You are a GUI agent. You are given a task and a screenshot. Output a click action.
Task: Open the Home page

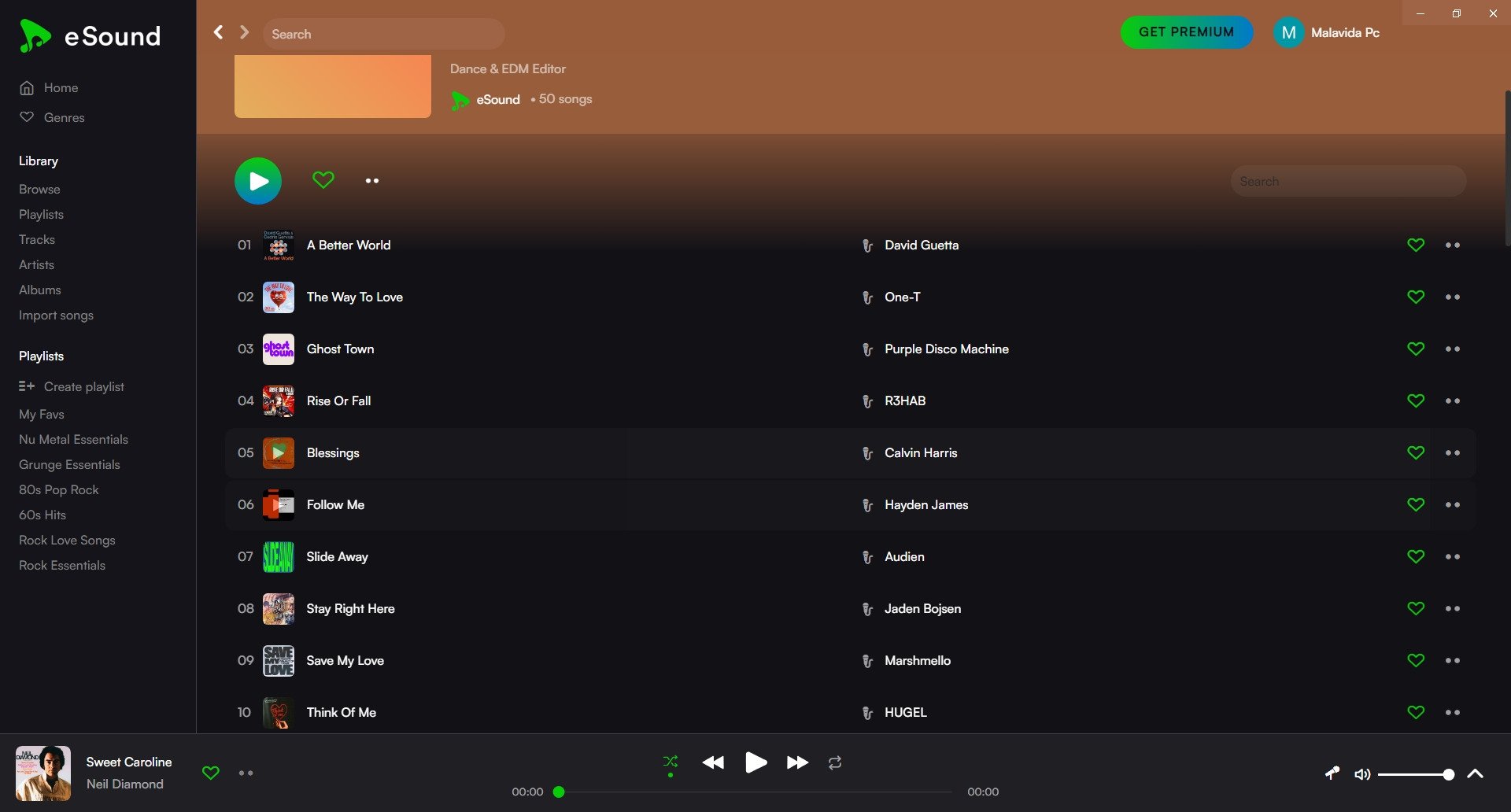click(61, 87)
